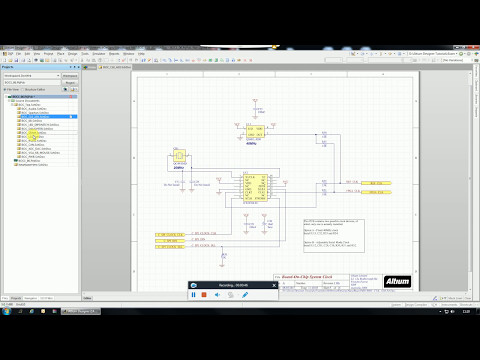Open the Help menu

(x=141, y=54)
